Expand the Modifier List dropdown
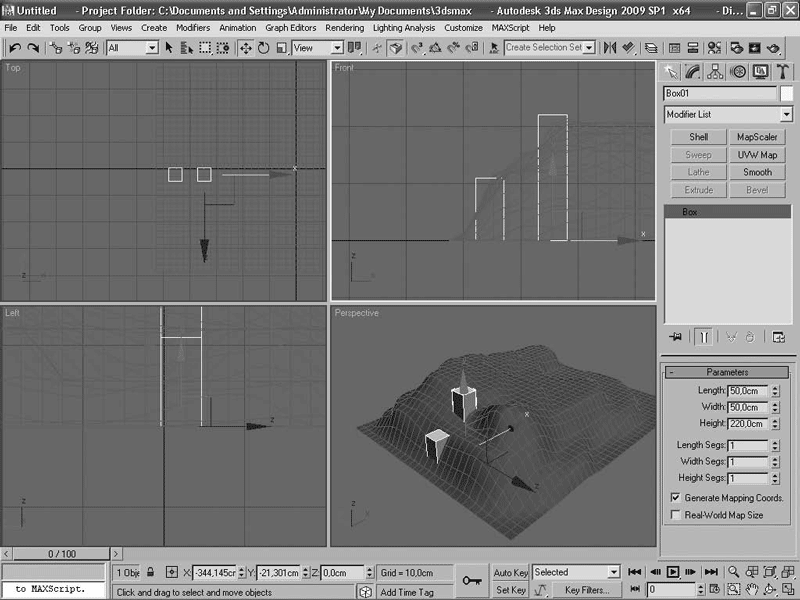This screenshot has width=800, height=600. [x=786, y=115]
